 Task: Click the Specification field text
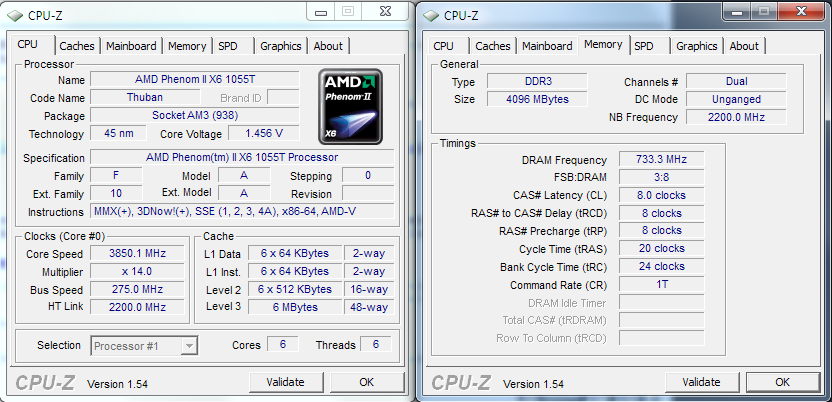(x=242, y=158)
